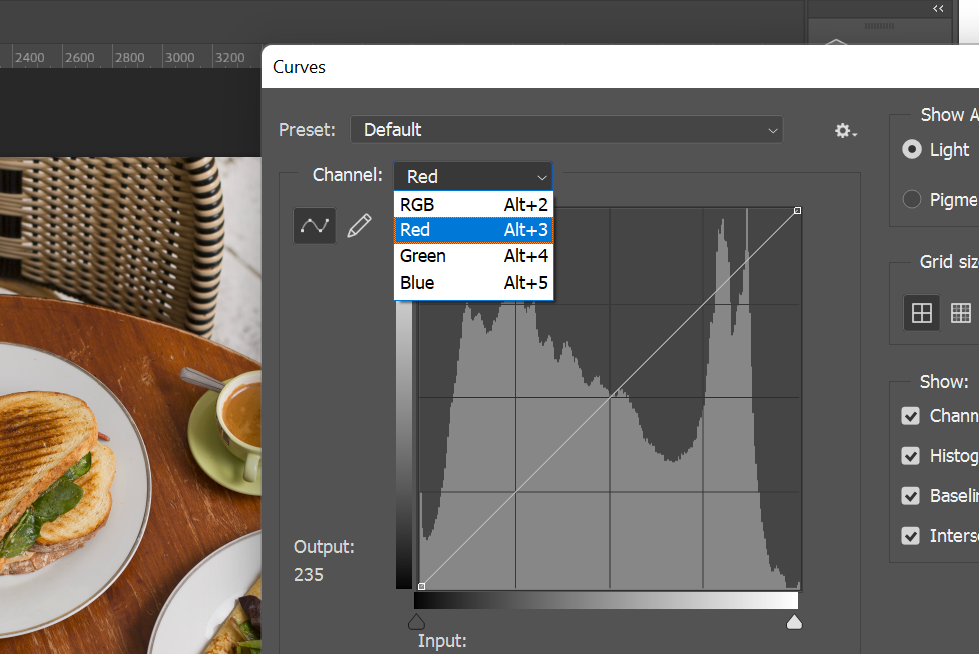Viewport: 979px width, 654px height.
Task: Collapse panels with the double-arrow icon
Action: 938,8
